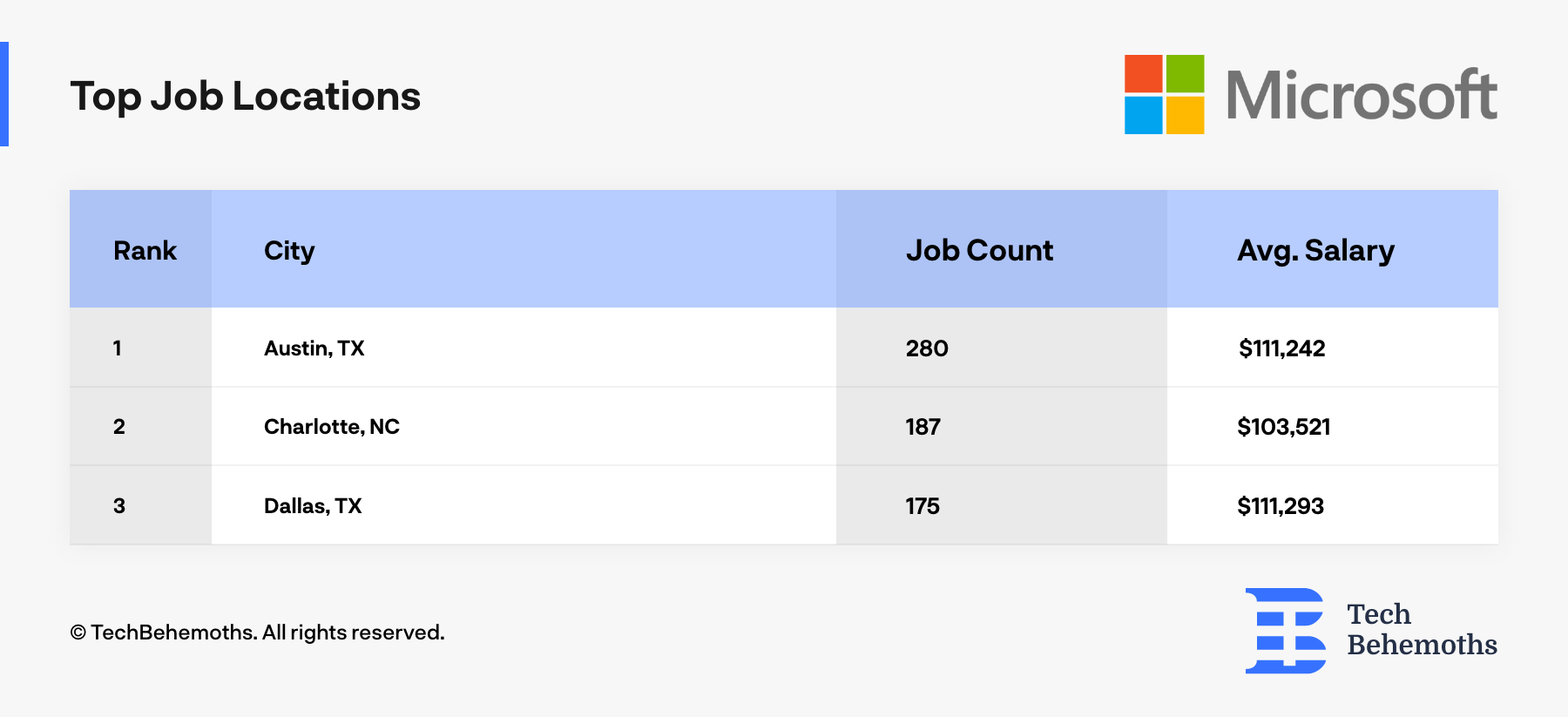Click the Dallas, TX city cell
This screenshot has width=1568, height=717.
[312, 506]
